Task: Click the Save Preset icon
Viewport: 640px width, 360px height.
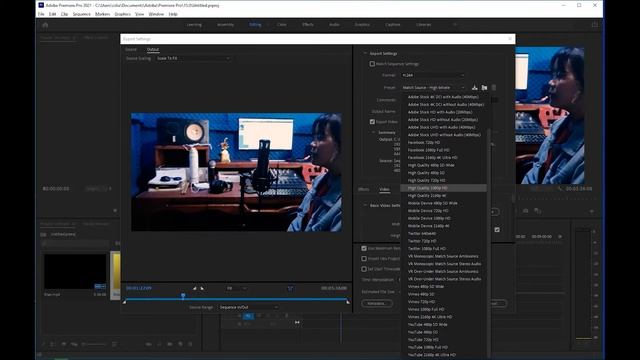Action: pyautogui.click(x=474, y=87)
